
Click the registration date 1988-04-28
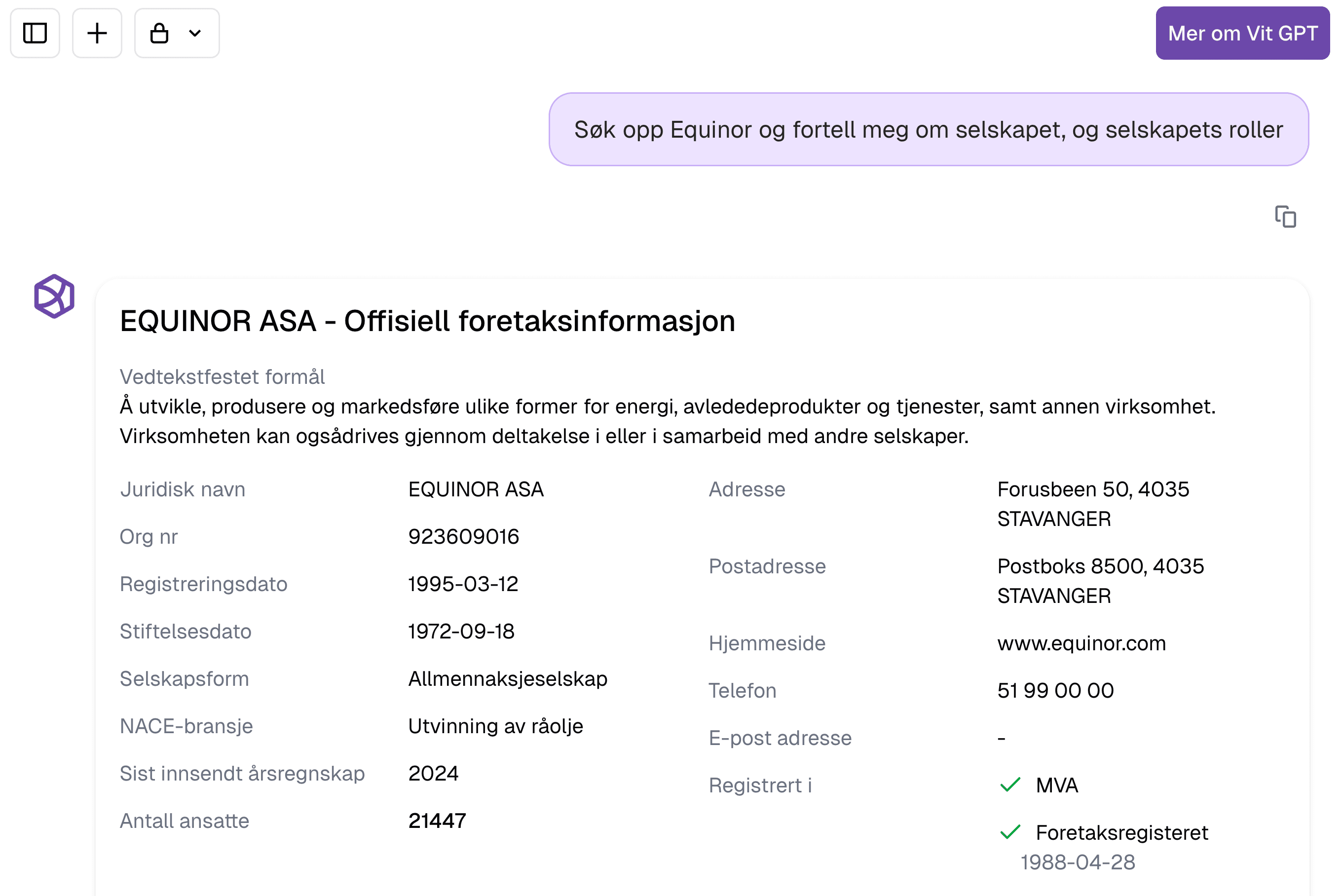[x=1079, y=862]
